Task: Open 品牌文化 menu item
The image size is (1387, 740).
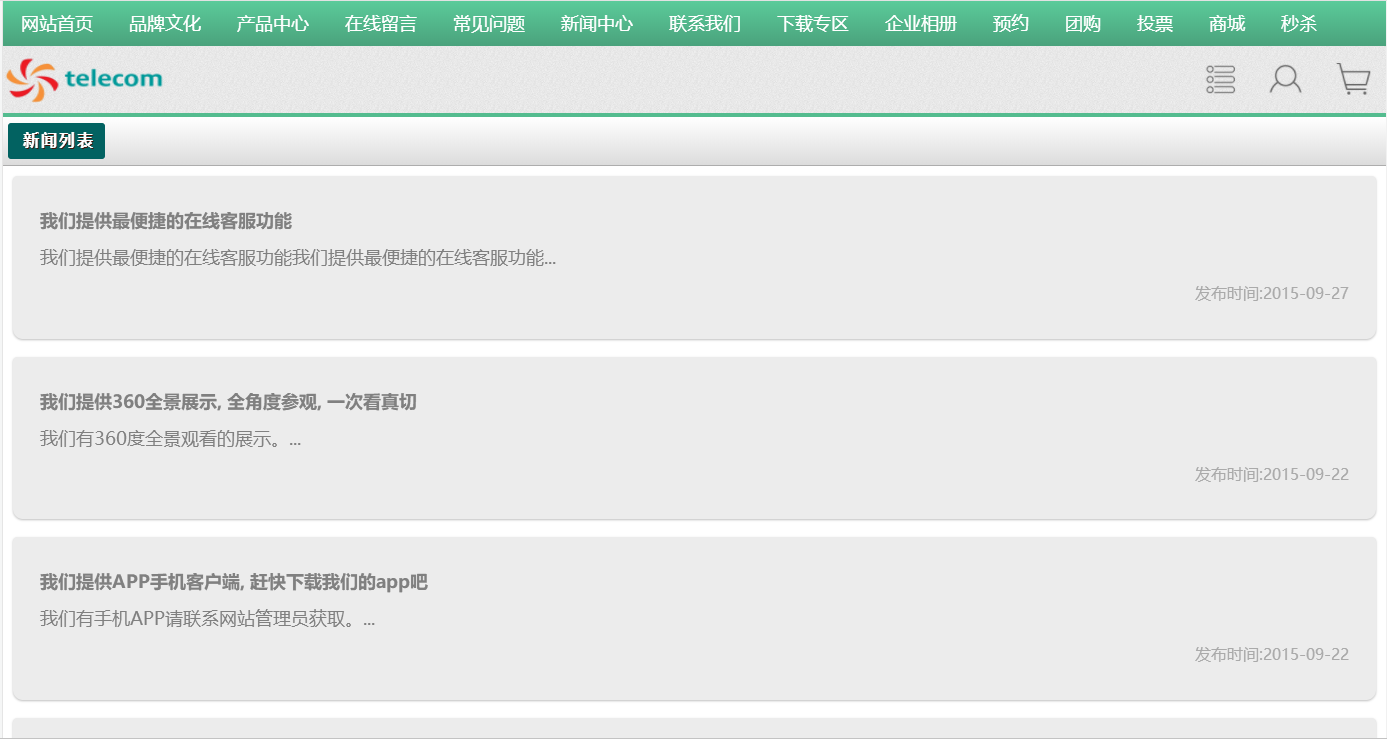Action: pyautogui.click(x=165, y=24)
